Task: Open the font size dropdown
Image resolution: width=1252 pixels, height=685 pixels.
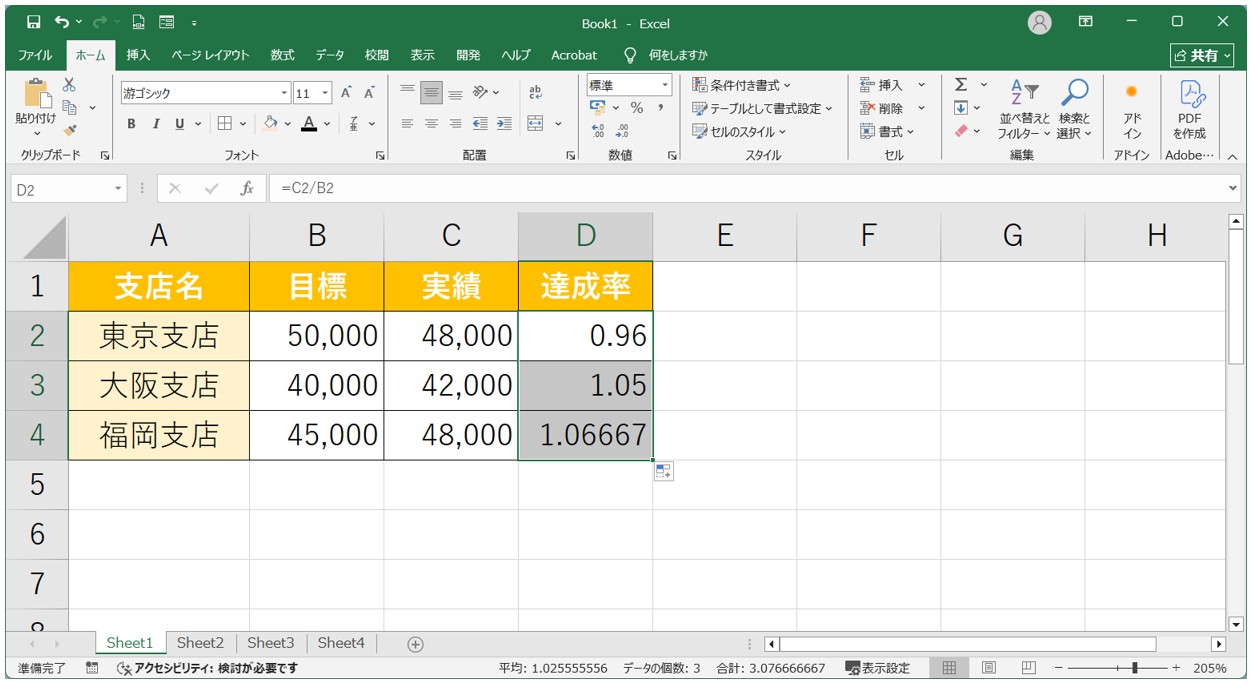Action: pos(326,93)
